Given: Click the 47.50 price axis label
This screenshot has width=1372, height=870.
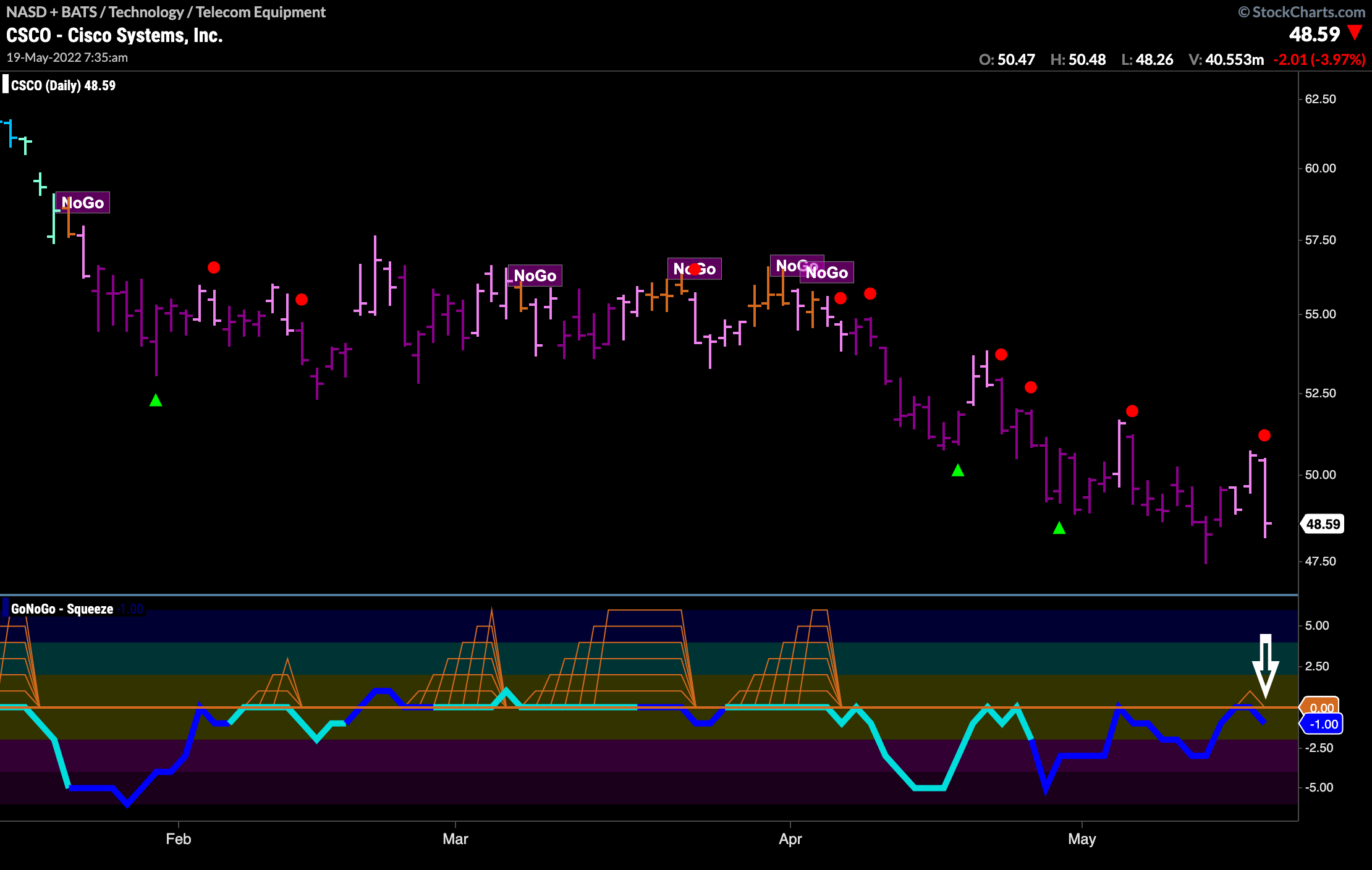Looking at the screenshot, I should point(1320,561).
